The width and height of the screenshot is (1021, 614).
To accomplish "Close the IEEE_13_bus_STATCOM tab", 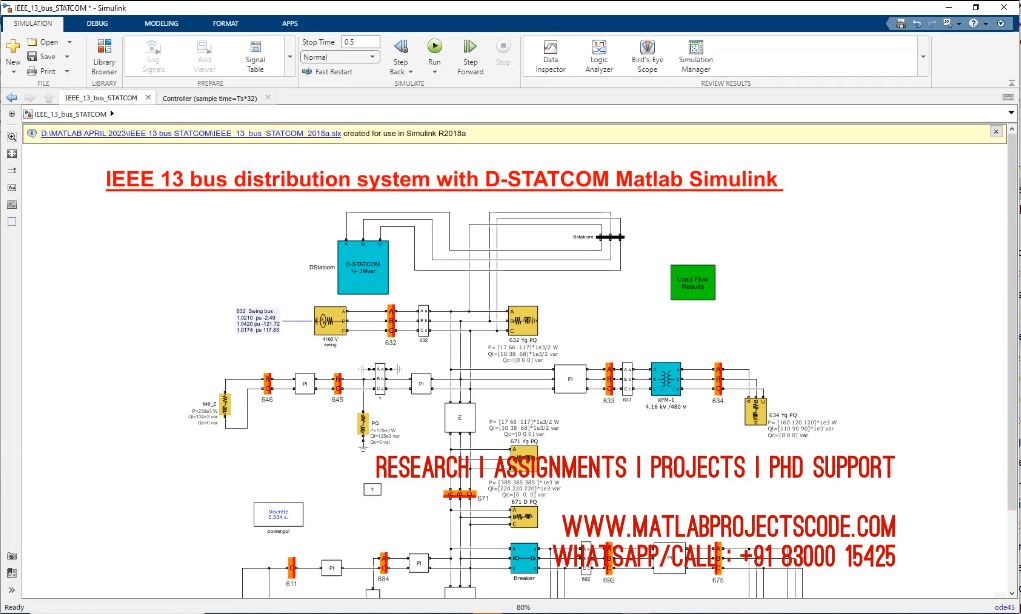I will (148, 98).
